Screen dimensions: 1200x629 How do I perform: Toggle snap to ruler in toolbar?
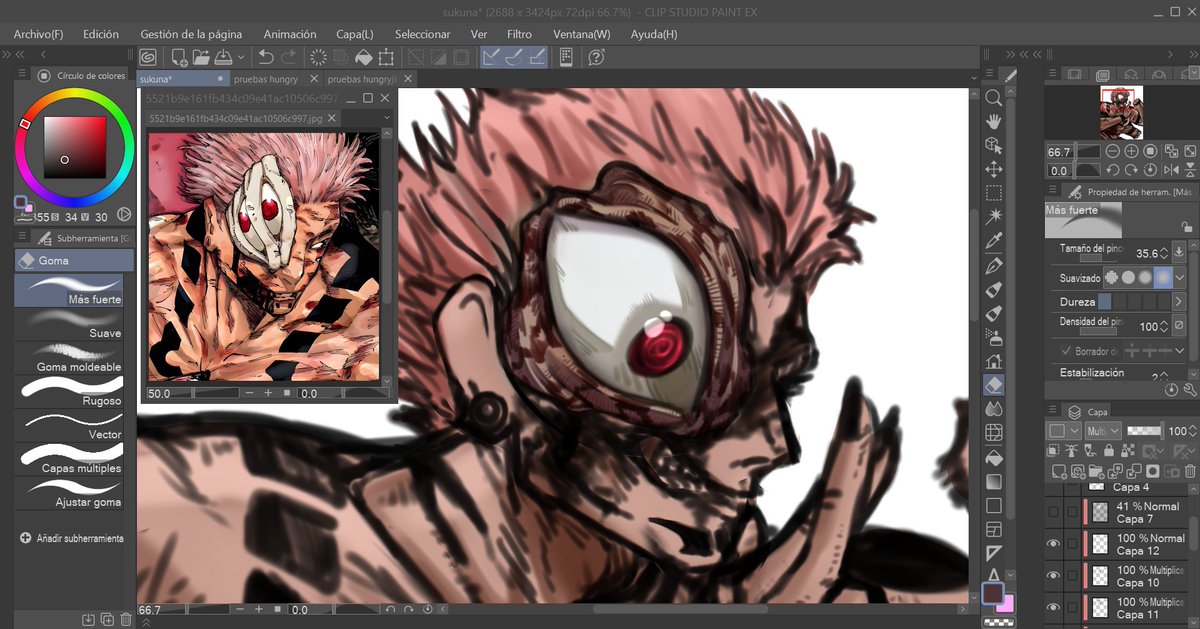click(491, 57)
